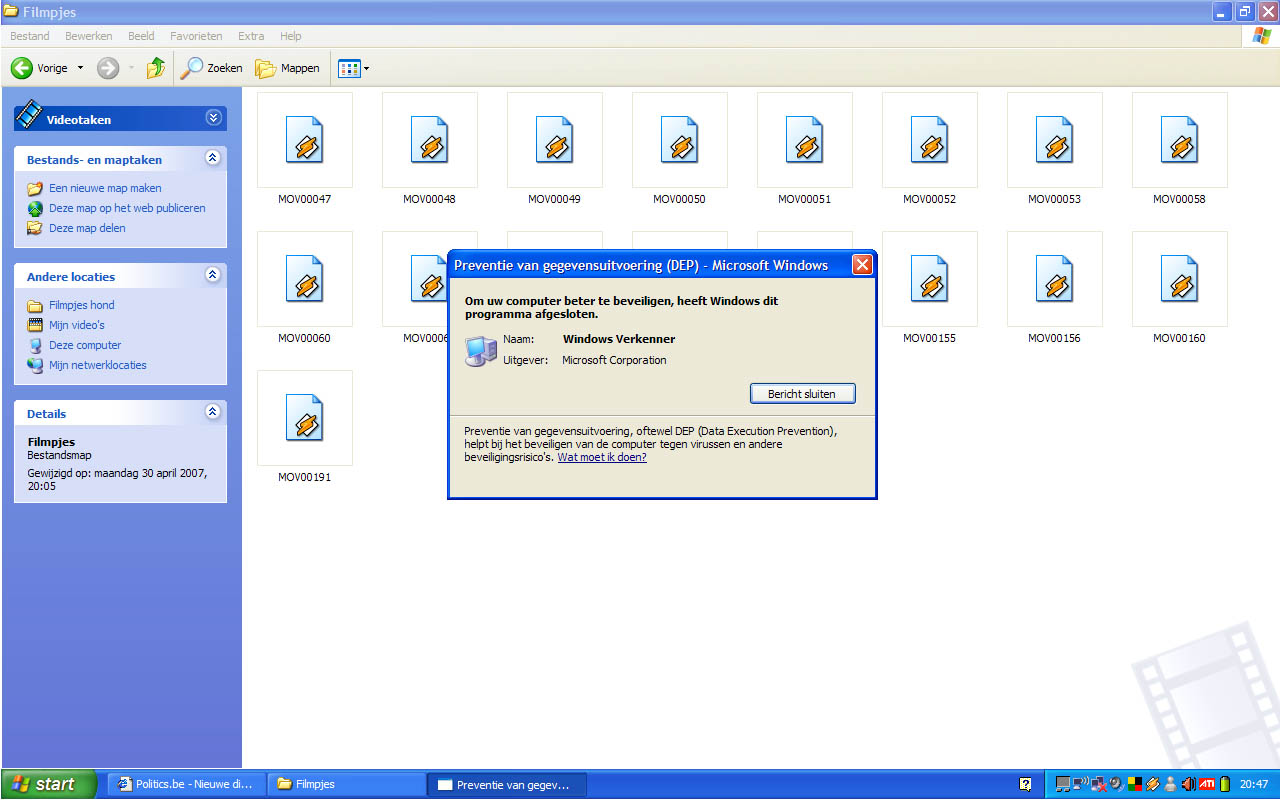Image resolution: width=1280 pixels, height=800 pixels.
Task: Click the Een nieuwe map maken icon
Action: tap(35, 188)
